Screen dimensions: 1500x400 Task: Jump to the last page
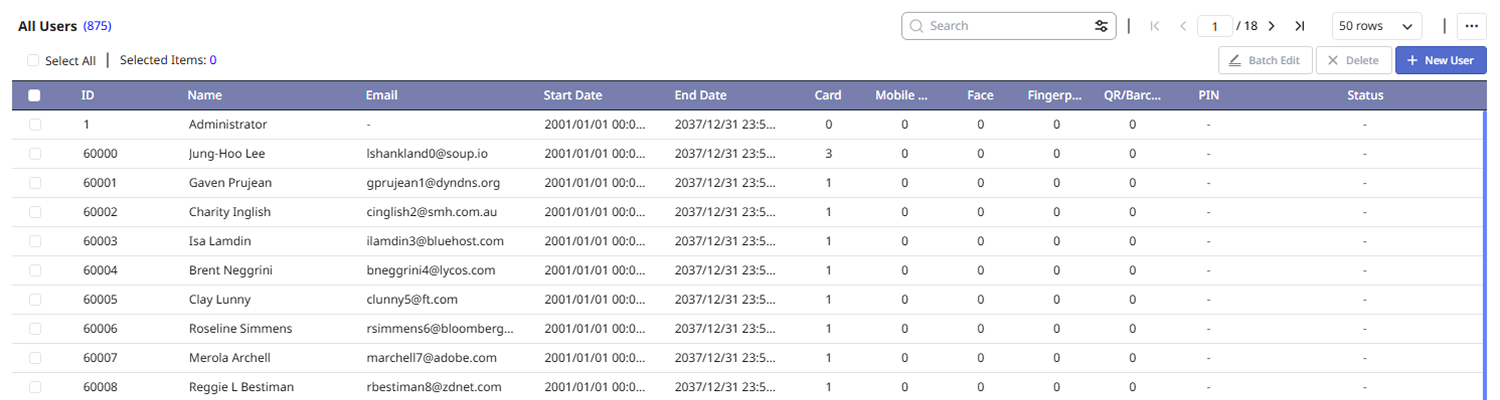1299,26
